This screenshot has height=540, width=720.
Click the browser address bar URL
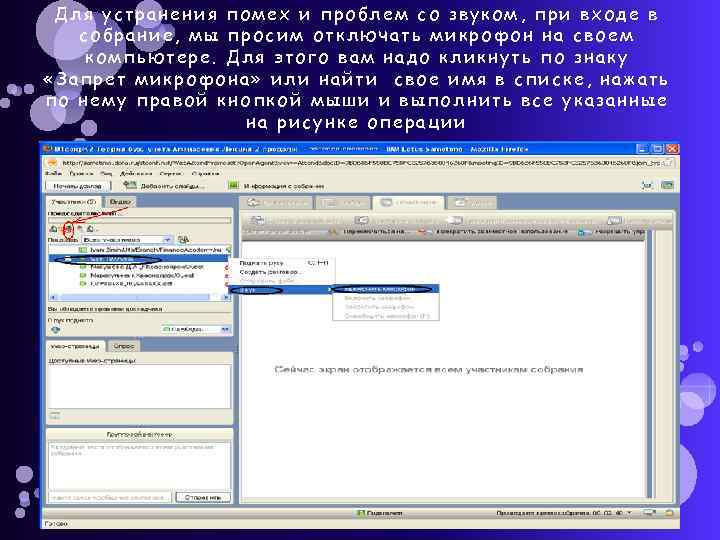pos(360,163)
